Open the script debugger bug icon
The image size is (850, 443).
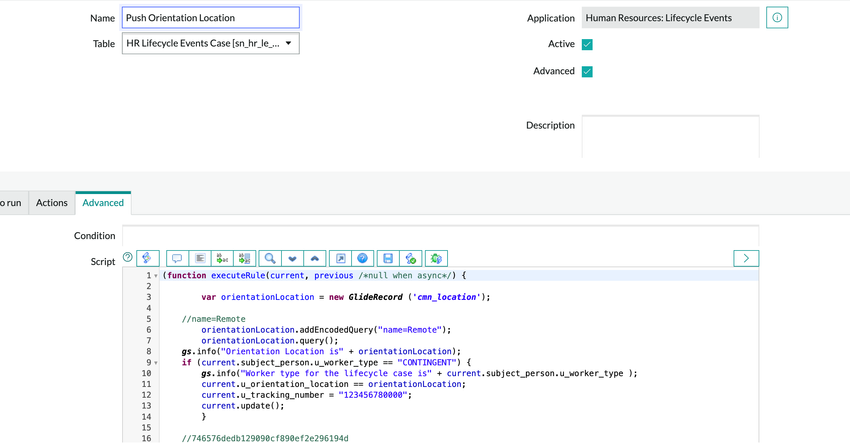(x=436, y=259)
